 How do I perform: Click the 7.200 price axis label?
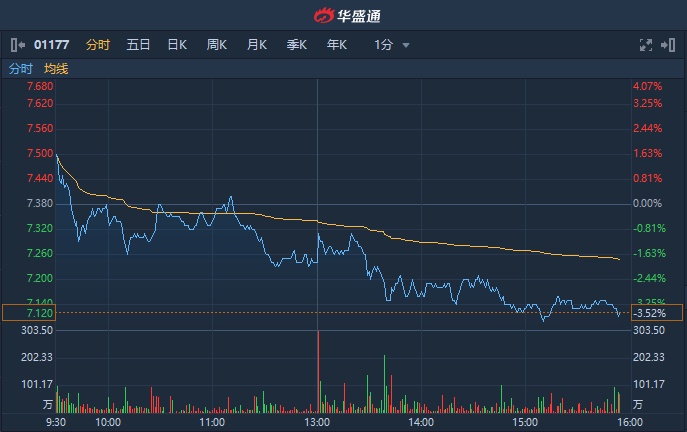[40, 278]
